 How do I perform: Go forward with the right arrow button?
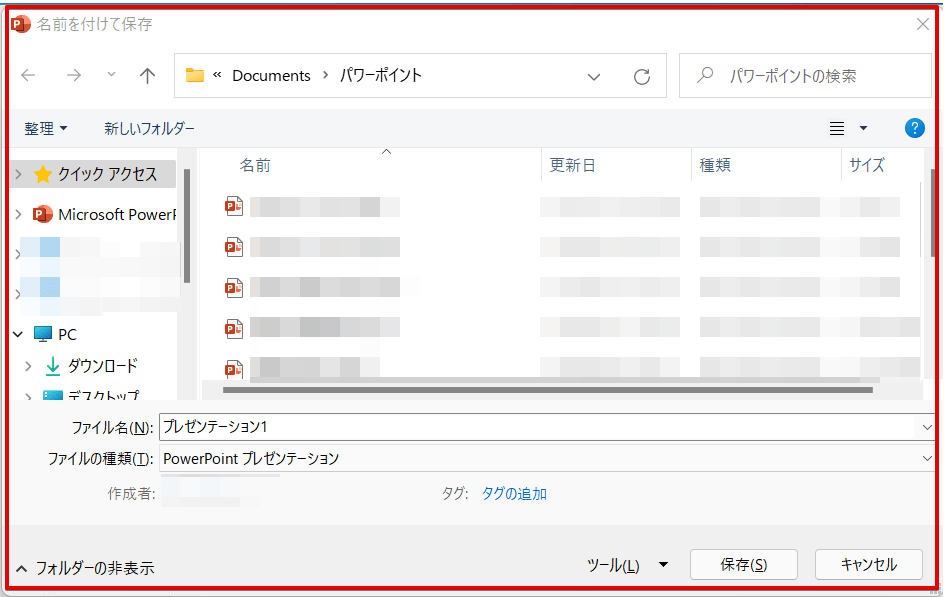73,75
